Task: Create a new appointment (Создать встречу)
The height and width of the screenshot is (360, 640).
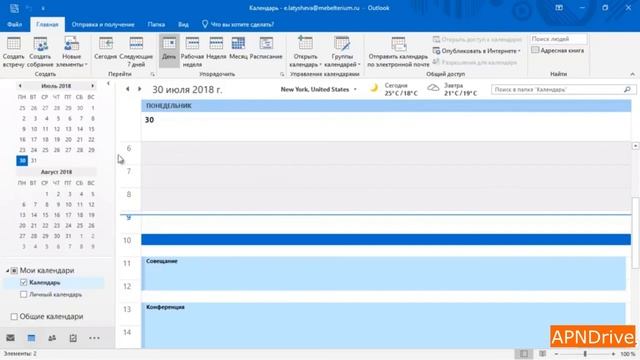Action: 13,52
